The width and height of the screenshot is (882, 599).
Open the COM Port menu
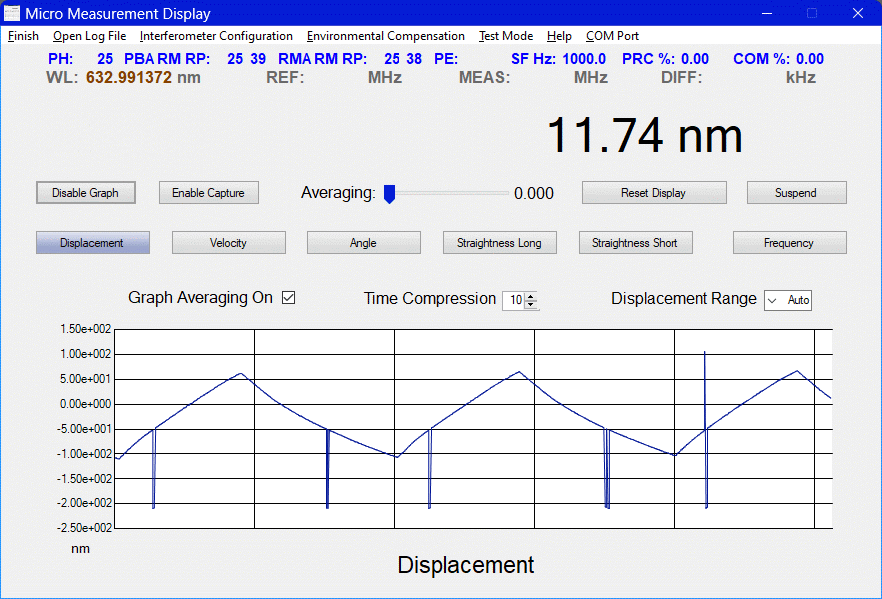[x=612, y=36]
